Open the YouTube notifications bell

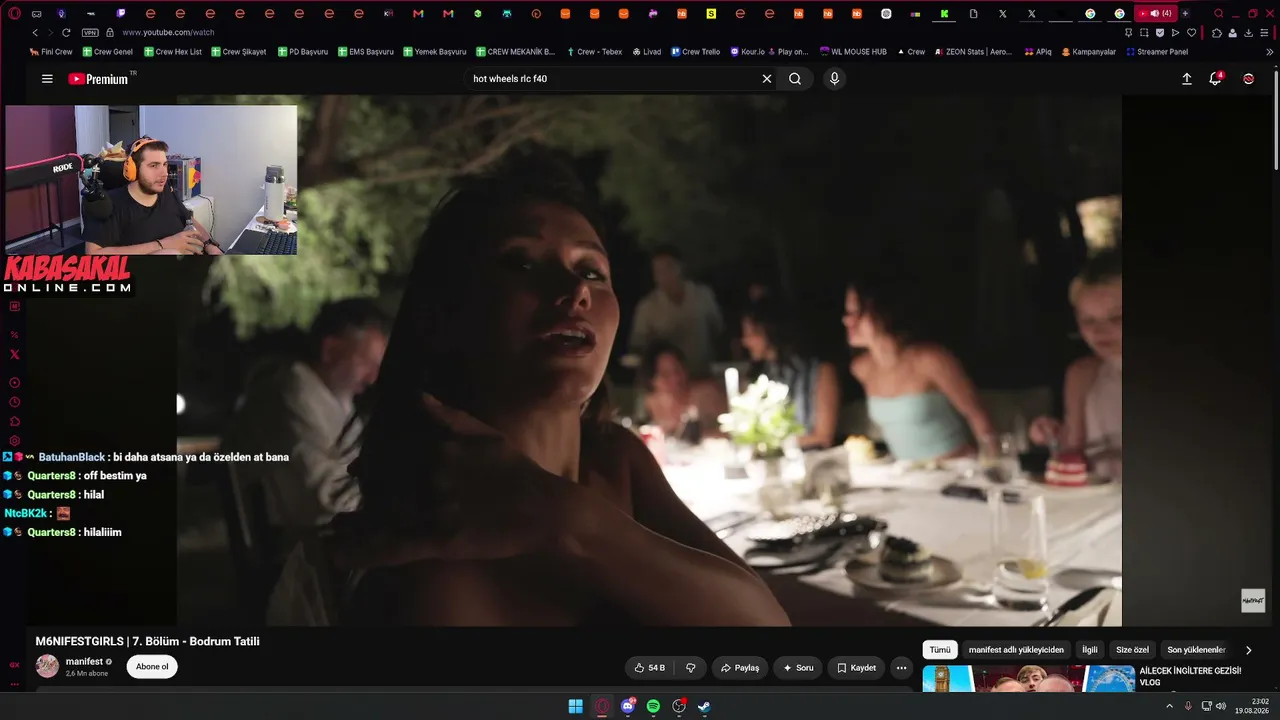(x=1216, y=78)
